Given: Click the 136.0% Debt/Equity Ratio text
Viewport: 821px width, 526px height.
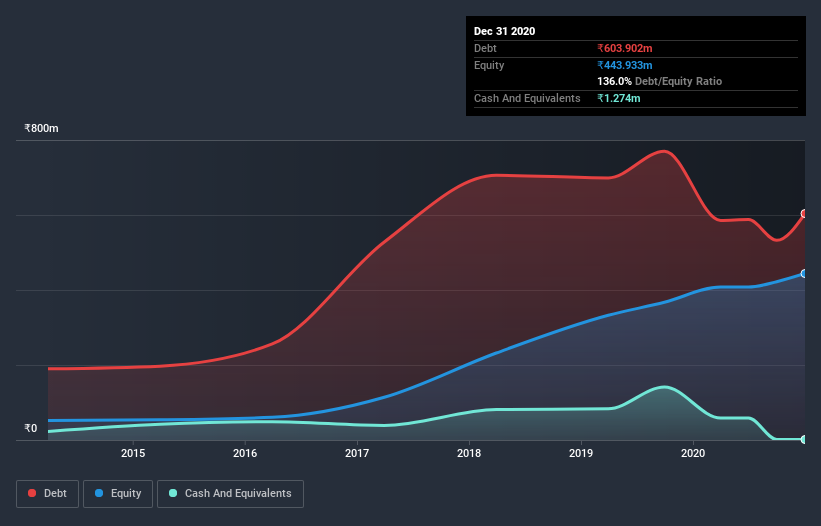Looking at the screenshot, I should pos(660,81).
